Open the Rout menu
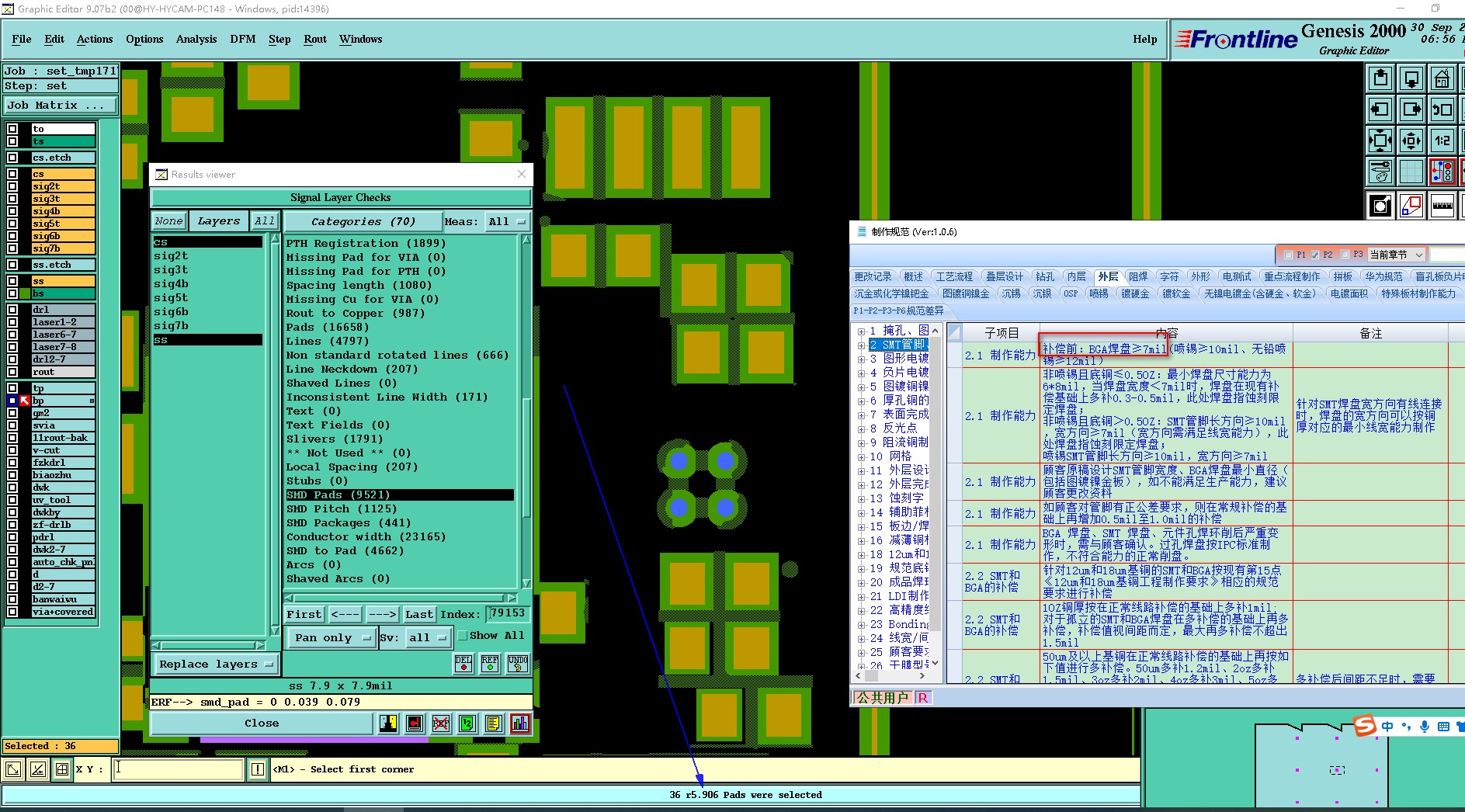The width and height of the screenshot is (1465, 812). point(315,39)
